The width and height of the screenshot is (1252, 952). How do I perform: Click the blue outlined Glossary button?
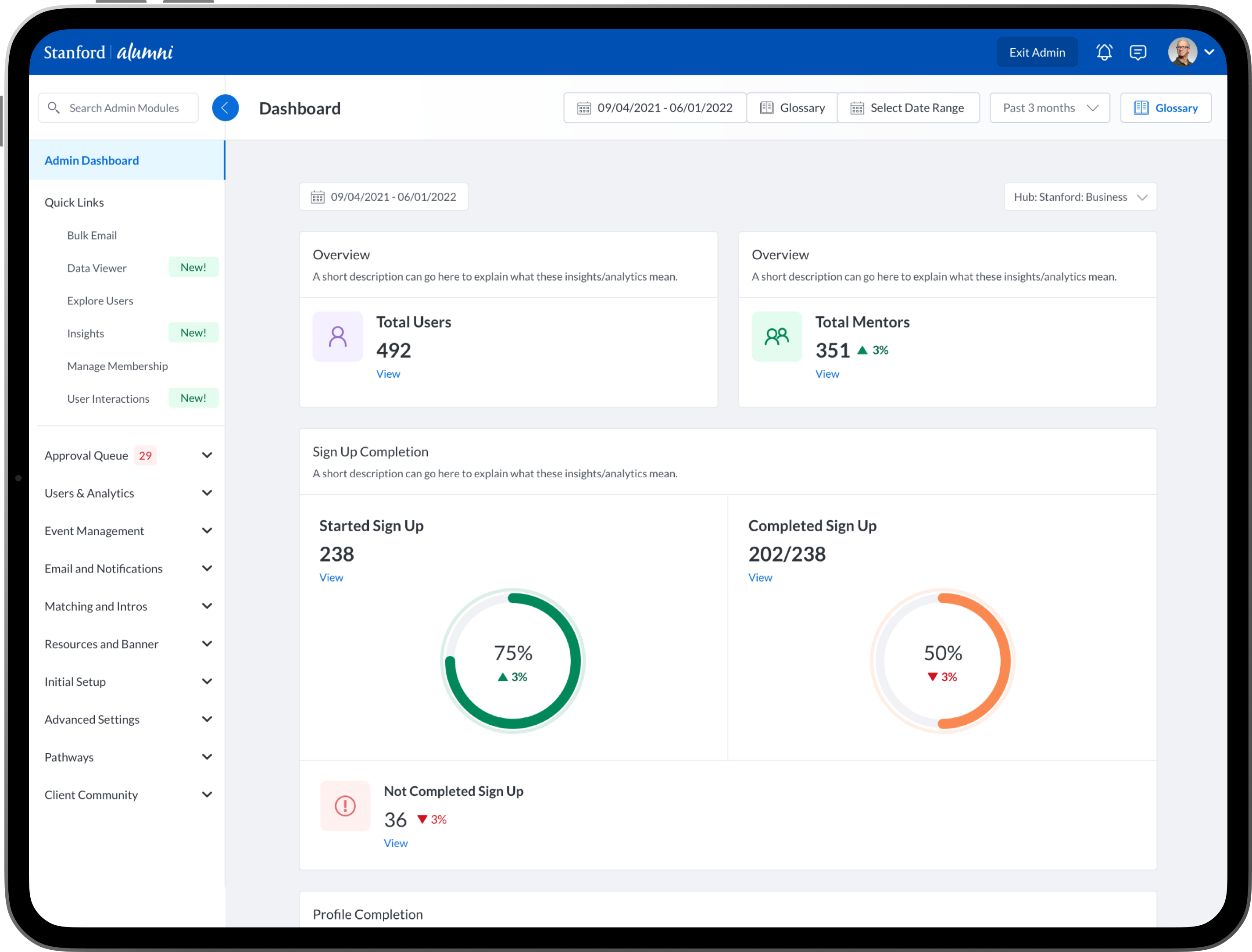point(1165,107)
